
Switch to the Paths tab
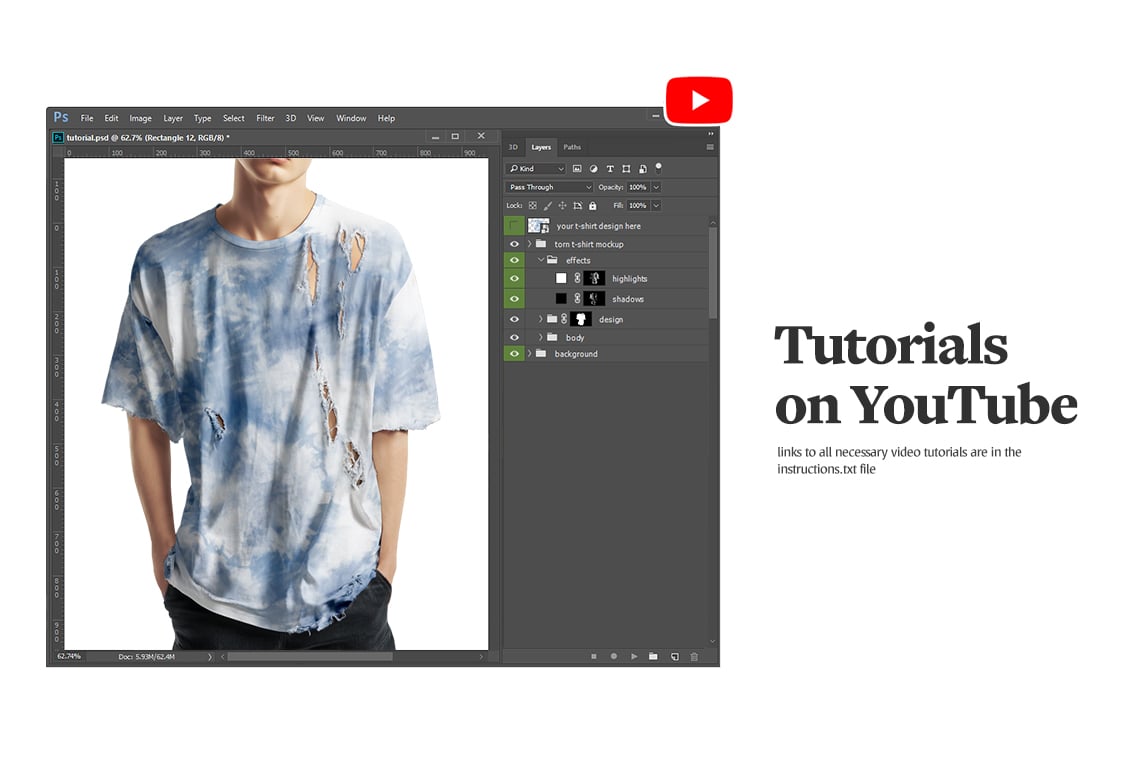571,147
